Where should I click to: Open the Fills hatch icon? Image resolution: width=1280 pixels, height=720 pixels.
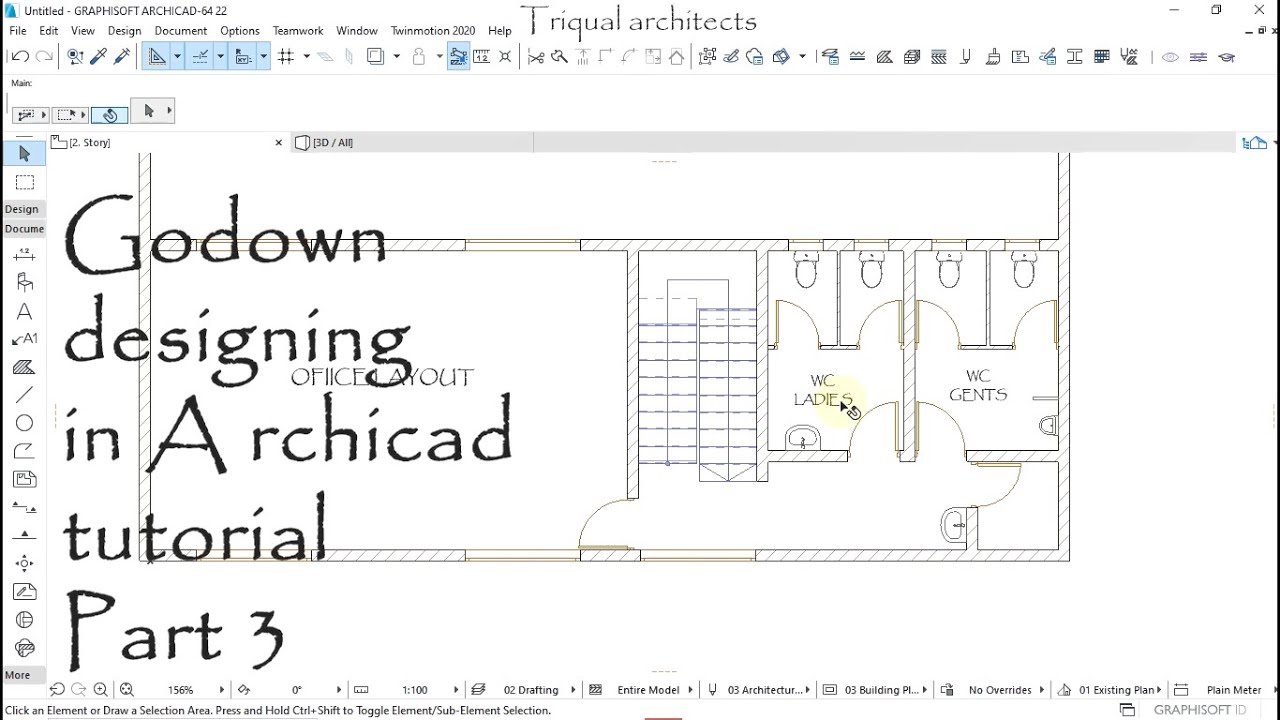coord(884,57)
